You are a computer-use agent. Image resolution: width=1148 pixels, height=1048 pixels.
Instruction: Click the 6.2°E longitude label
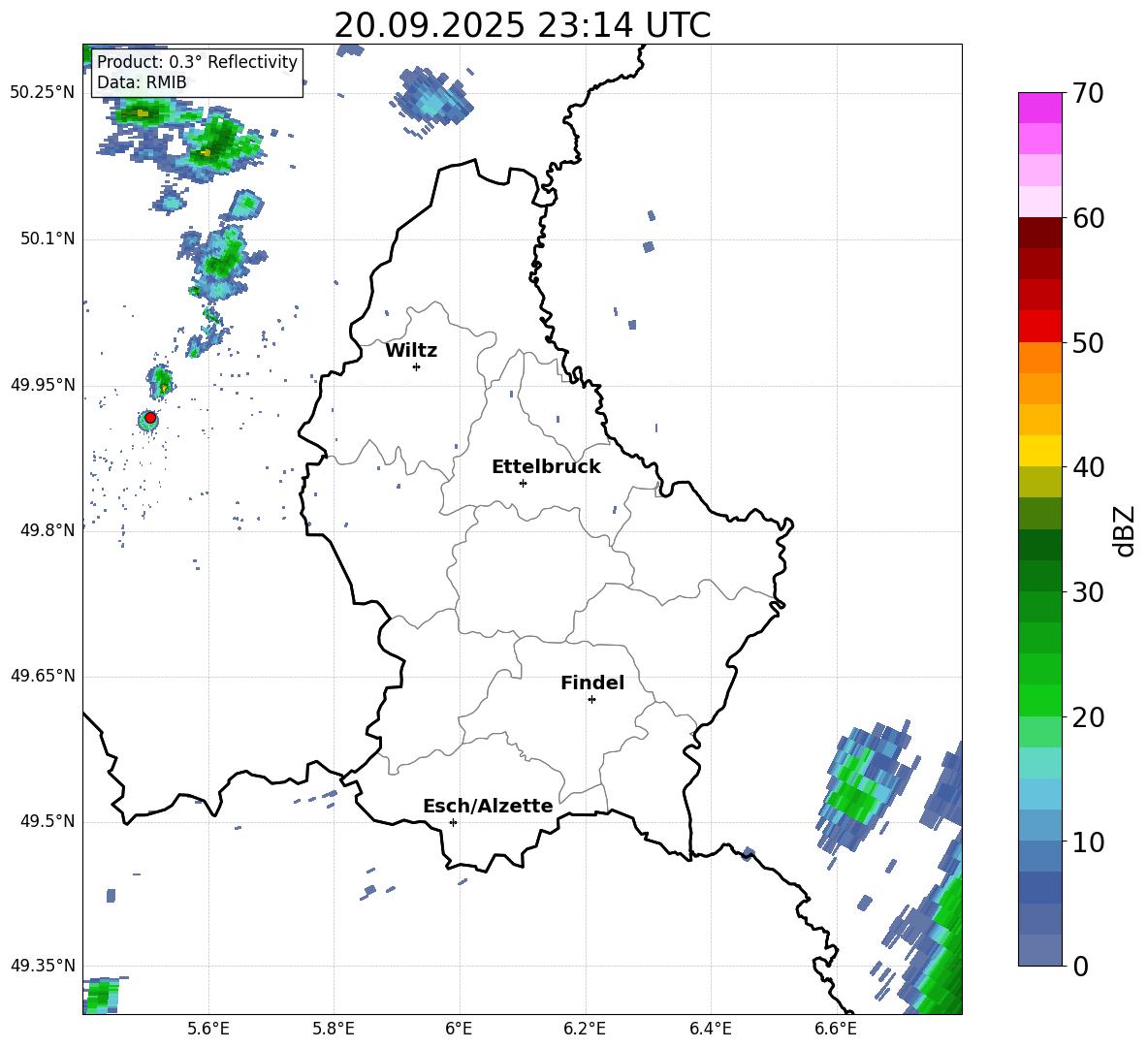pyautogui.click(x=585, y=1029)
